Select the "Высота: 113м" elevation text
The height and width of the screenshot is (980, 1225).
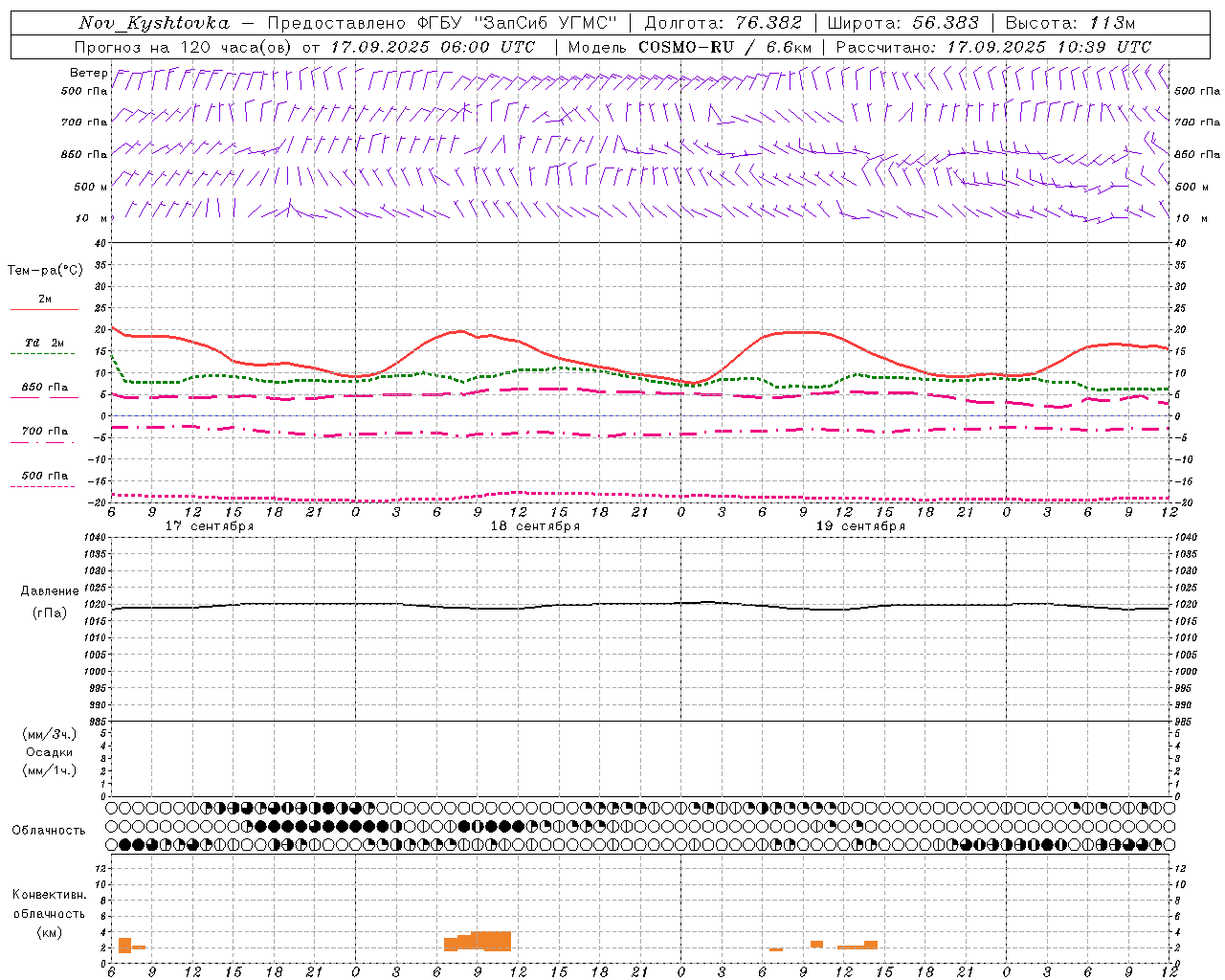pos(1069,23)
